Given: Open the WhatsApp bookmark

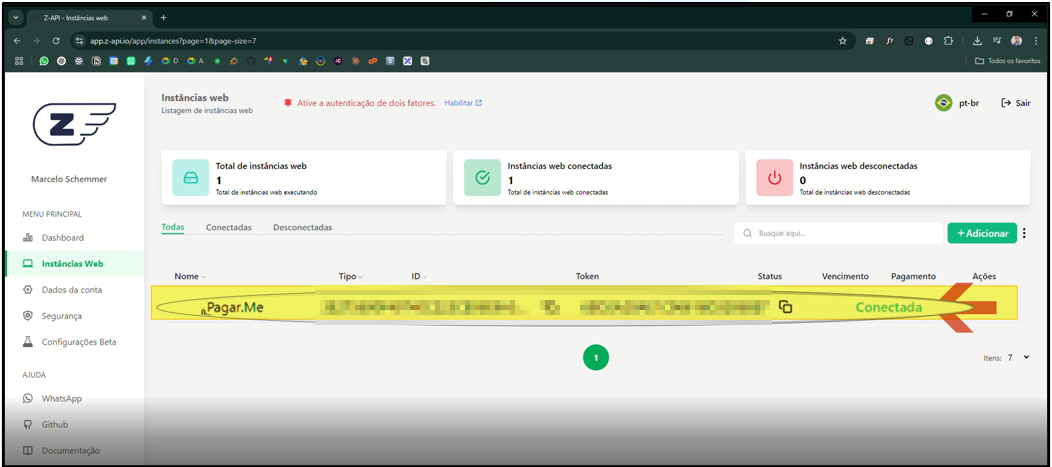Looking at the screenshot, I should point(44,60).
